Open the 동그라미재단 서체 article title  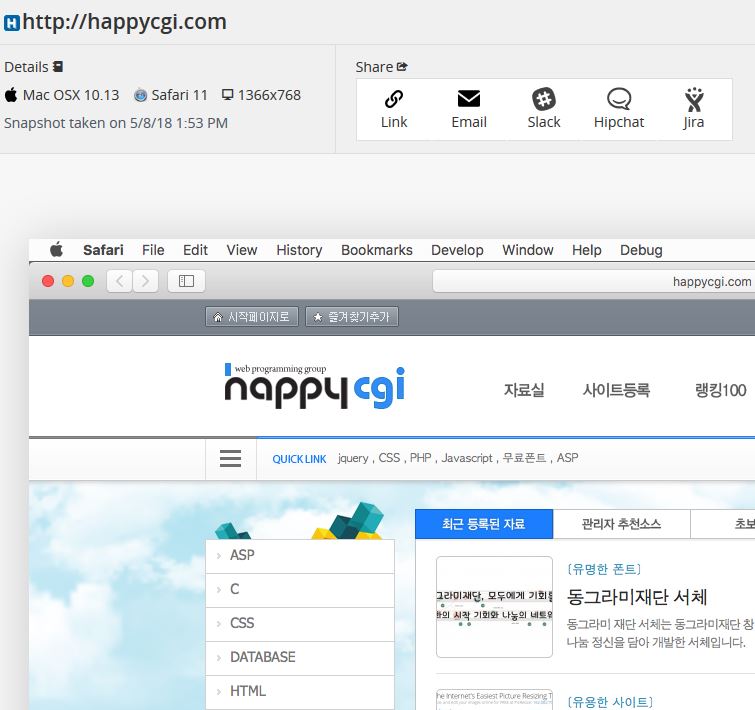tap(637, 597)
